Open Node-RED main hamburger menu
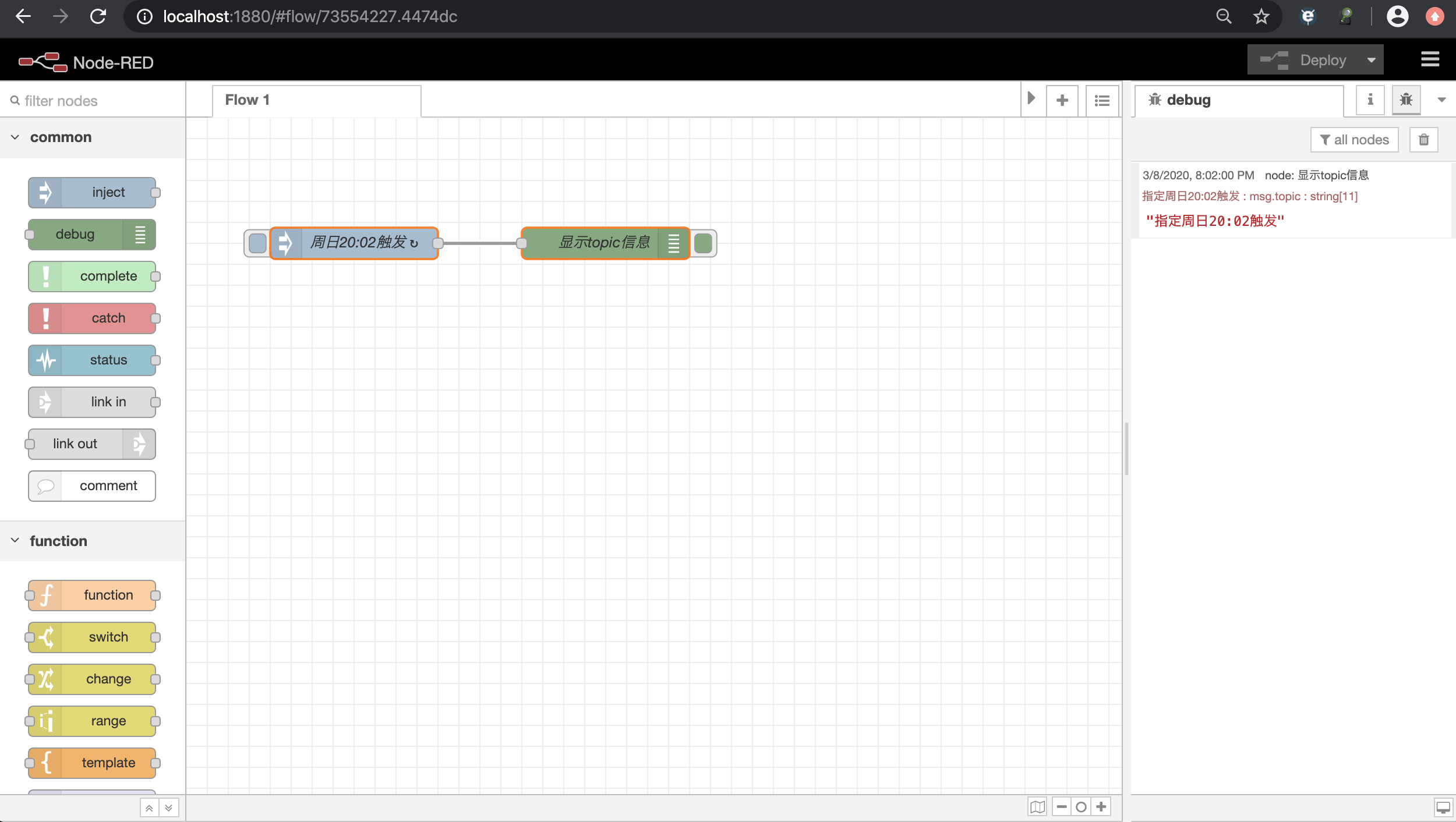Viewport: 1456px width, 822px height. click(x=1430, y=59)
